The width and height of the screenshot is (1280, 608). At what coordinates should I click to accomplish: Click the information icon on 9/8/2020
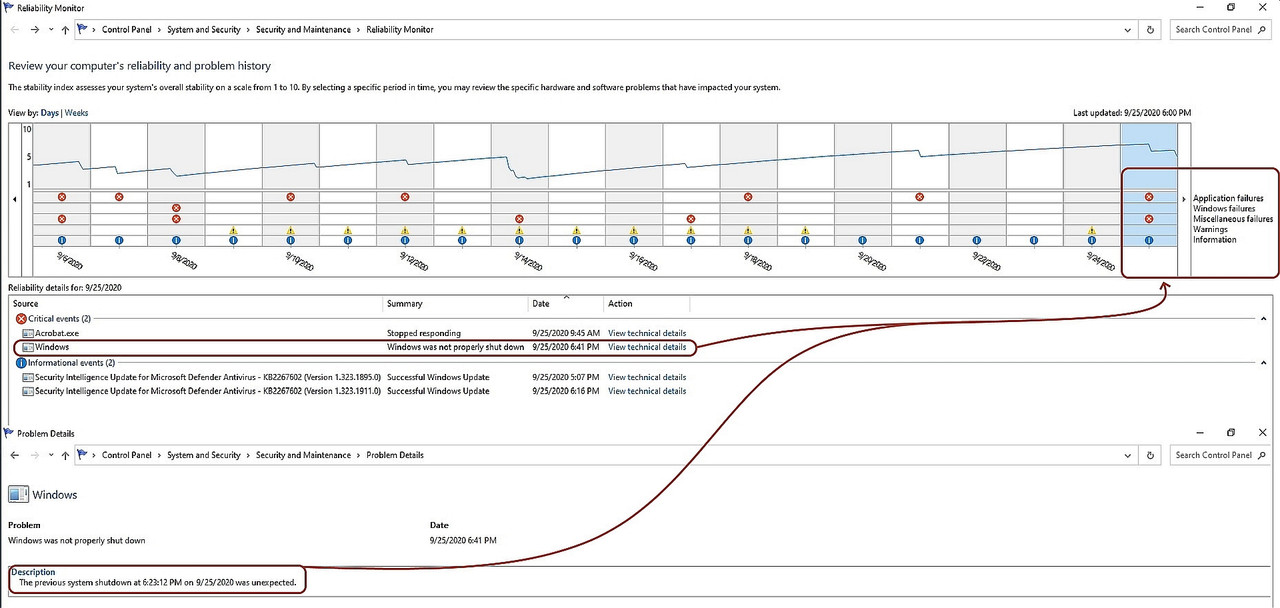coord(176,240)
